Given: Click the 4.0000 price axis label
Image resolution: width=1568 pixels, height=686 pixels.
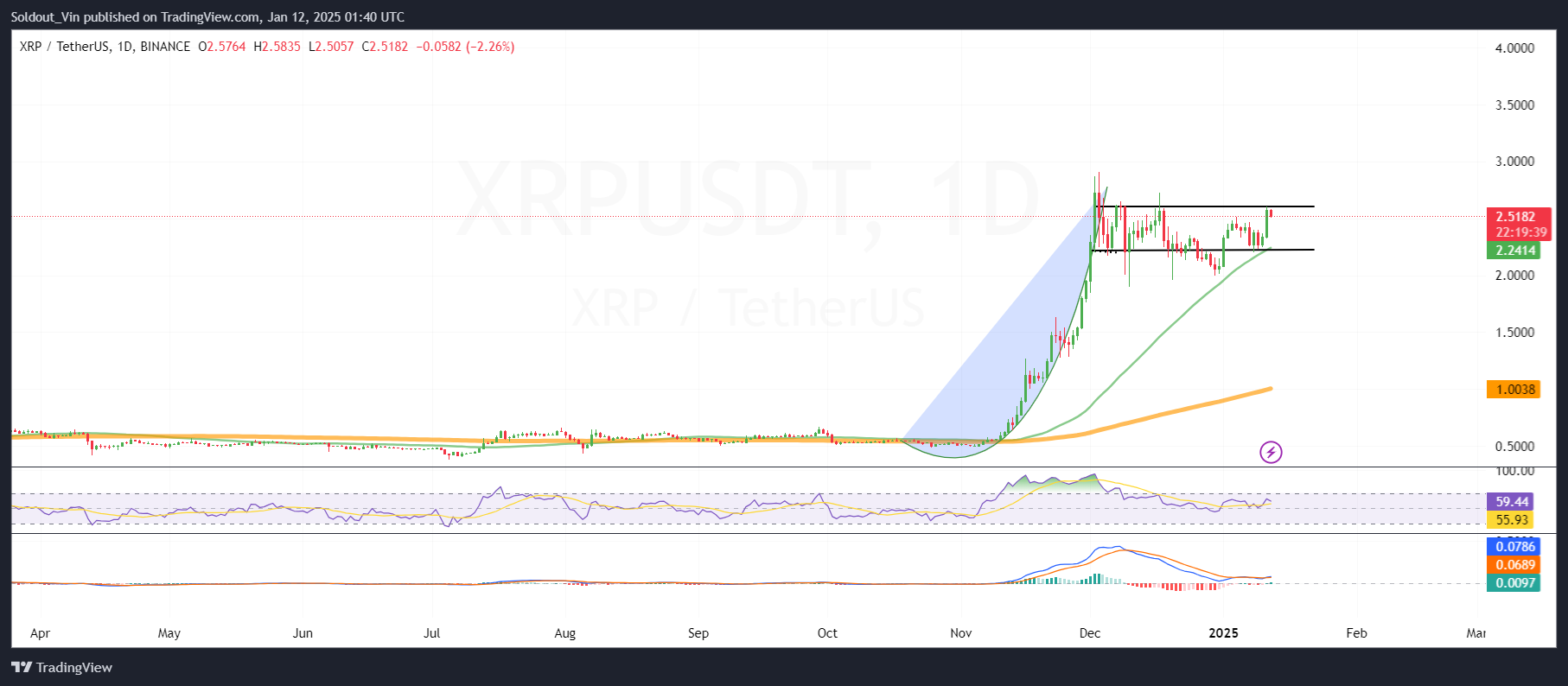Looking at the screenshot, I should [x=1514, y=48].
